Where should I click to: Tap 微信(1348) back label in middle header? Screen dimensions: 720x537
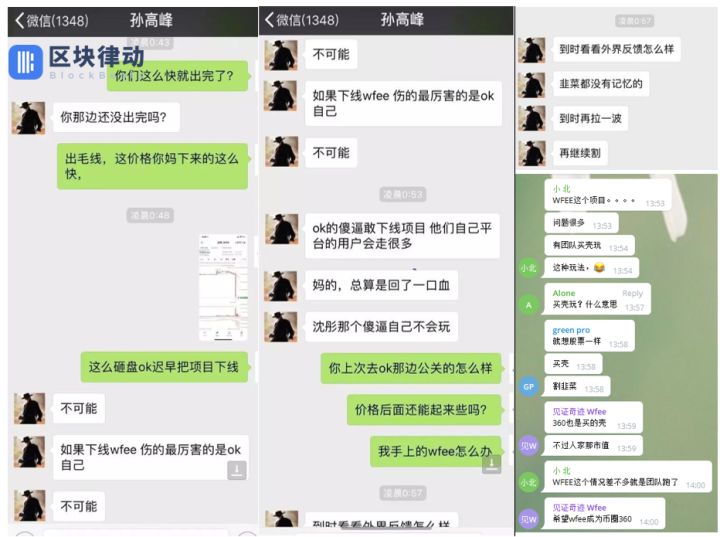point(308,20)
